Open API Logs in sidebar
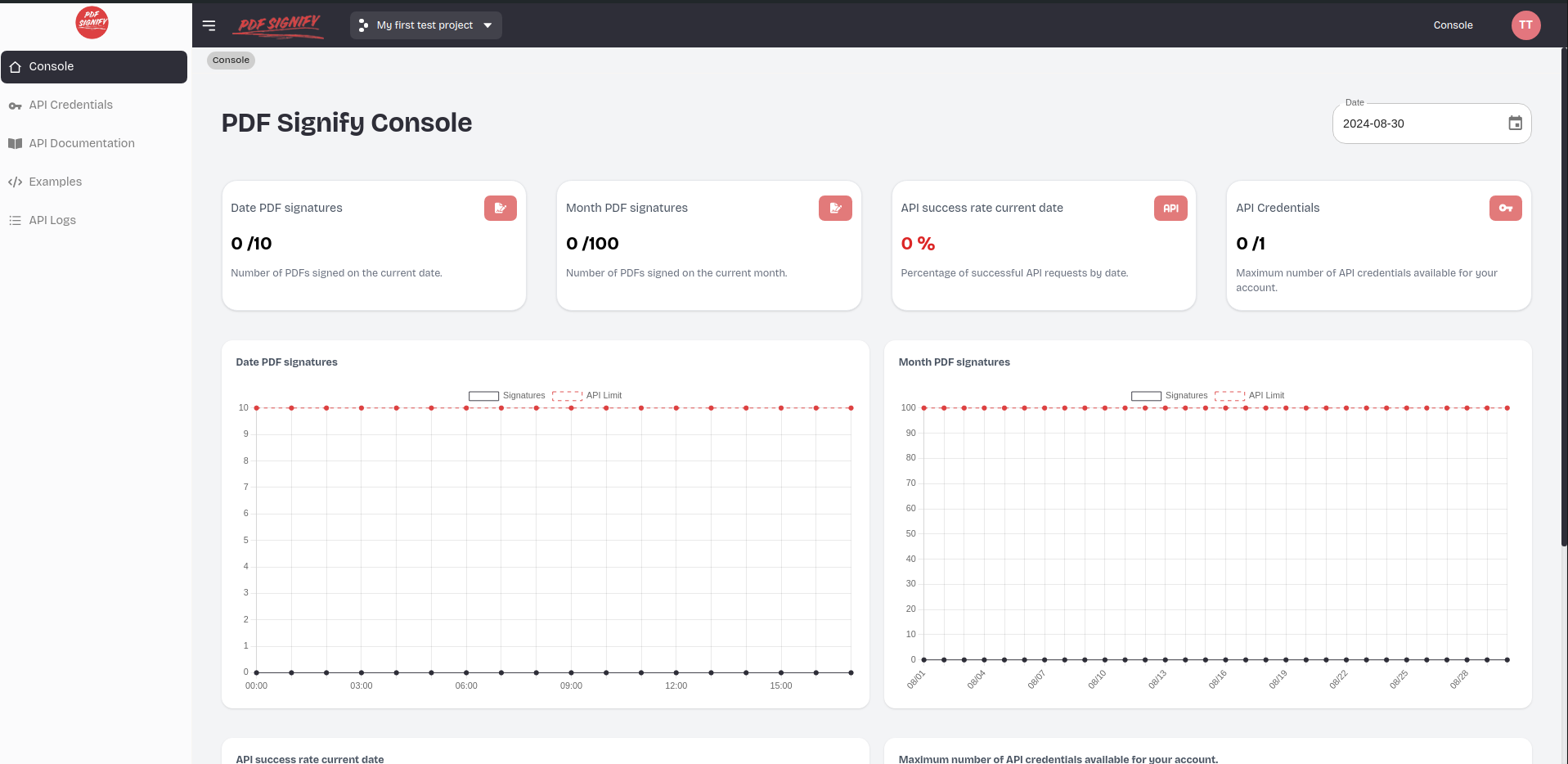Image resolution: width=1568 pixels, height=764 pixels. pyautogui.click(x=94, y=220)
